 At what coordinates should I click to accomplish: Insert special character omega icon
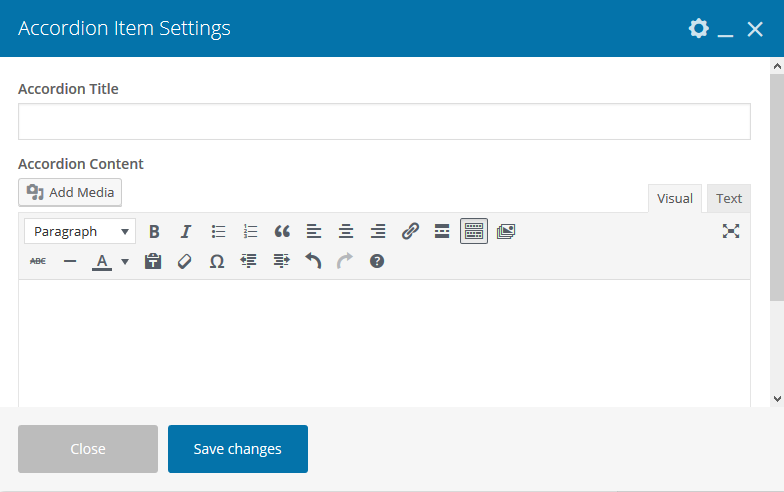click(x=217, y=261)
